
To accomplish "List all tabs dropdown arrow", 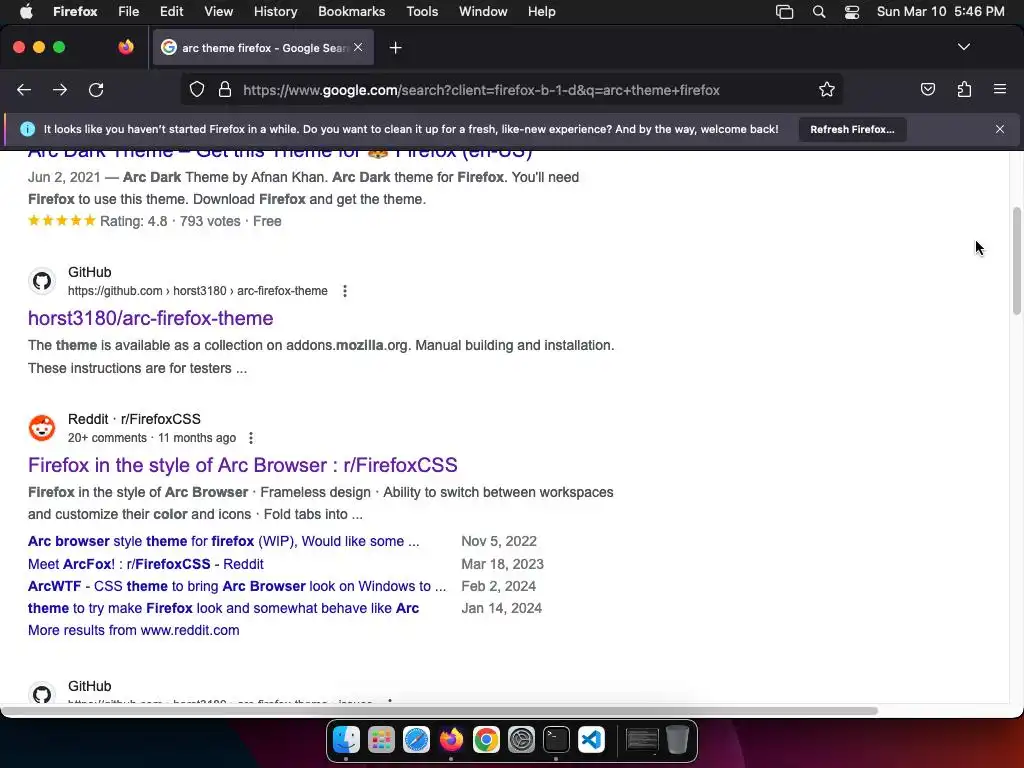I will tap(964, 47).
